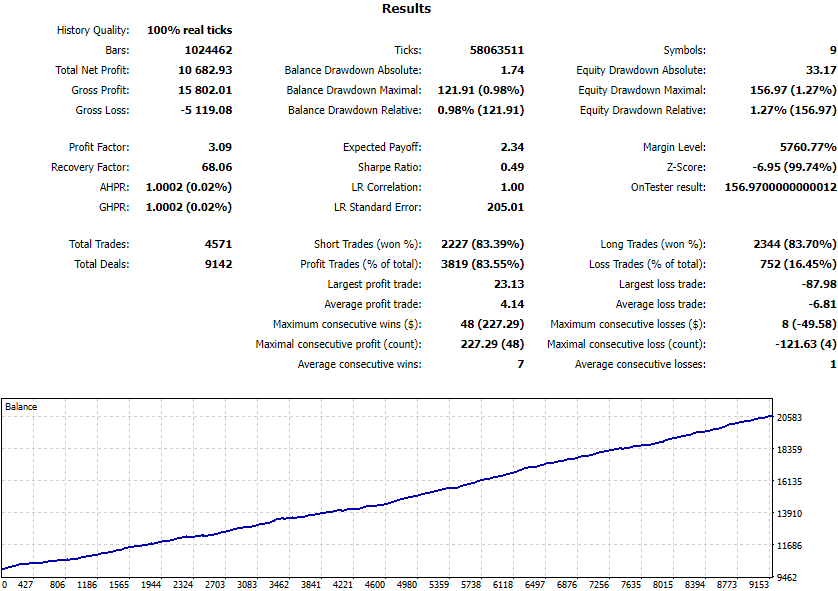This screenshot has width=838, height=591.
Task: Click the Ticks value 58063511
Action: (x=497, y=50)
